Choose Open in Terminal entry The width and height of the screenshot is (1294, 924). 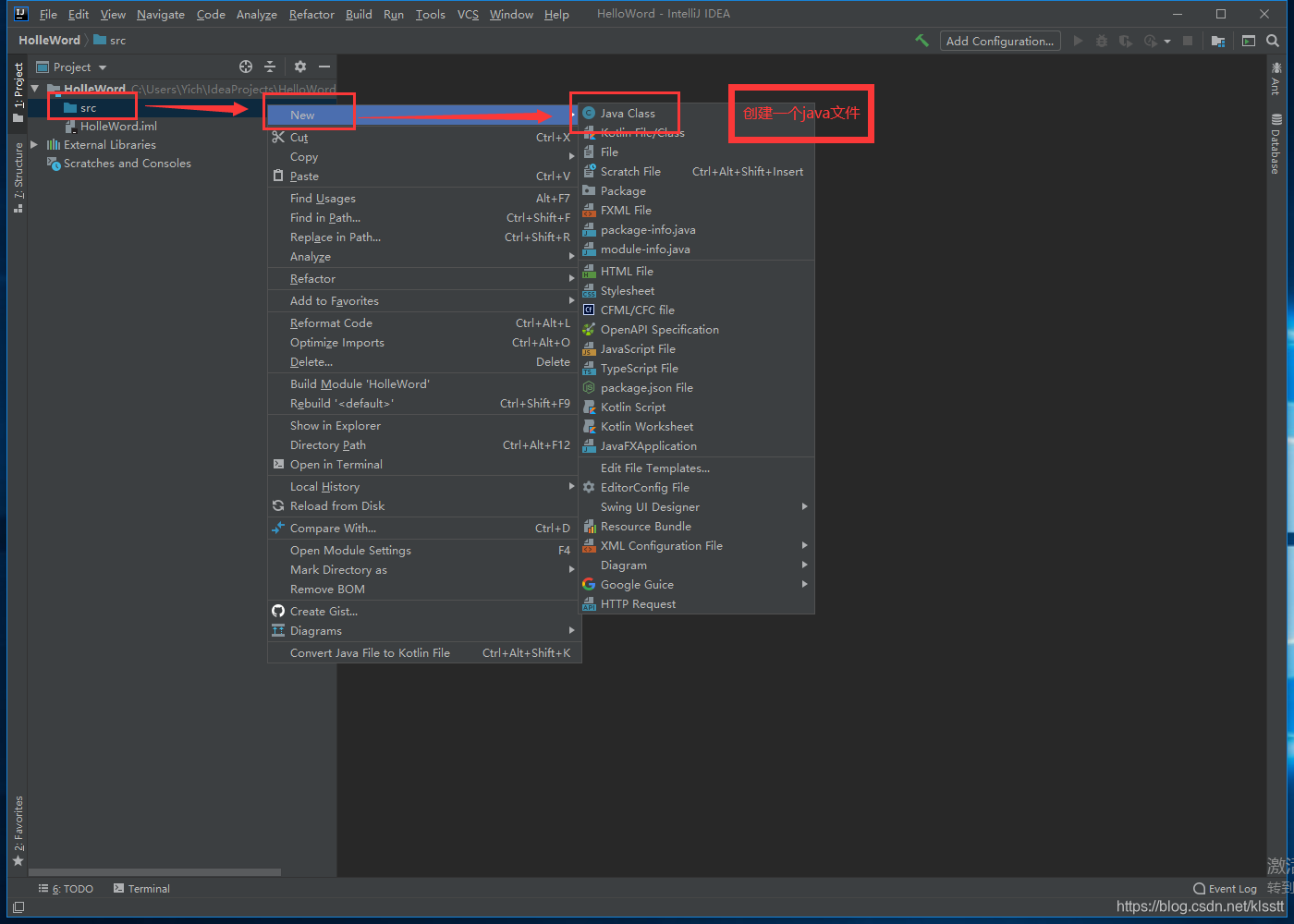pos(423,464)
